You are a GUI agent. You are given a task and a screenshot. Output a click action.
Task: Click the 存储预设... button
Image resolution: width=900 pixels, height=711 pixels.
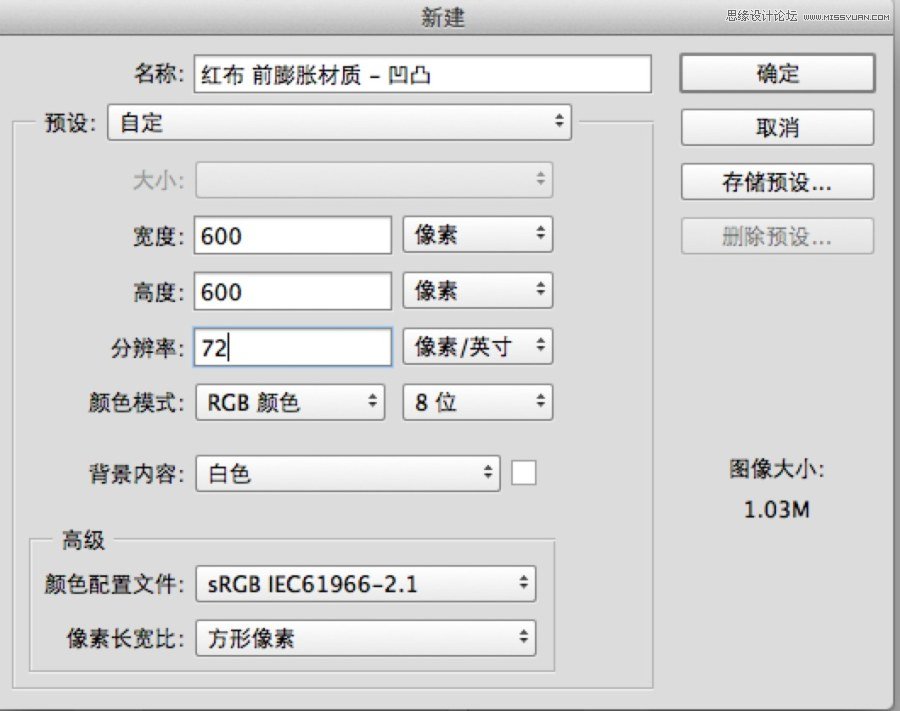tap(777, 182)
